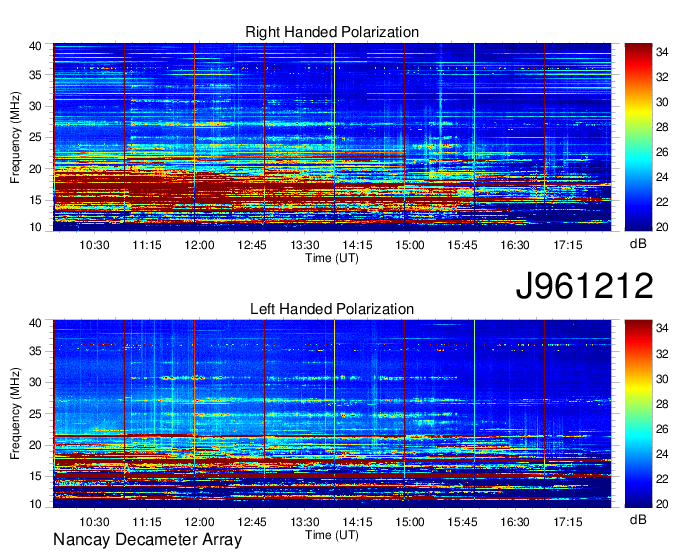Click the 35 MHz tick on Left Handed plot

tap(35, 352)
